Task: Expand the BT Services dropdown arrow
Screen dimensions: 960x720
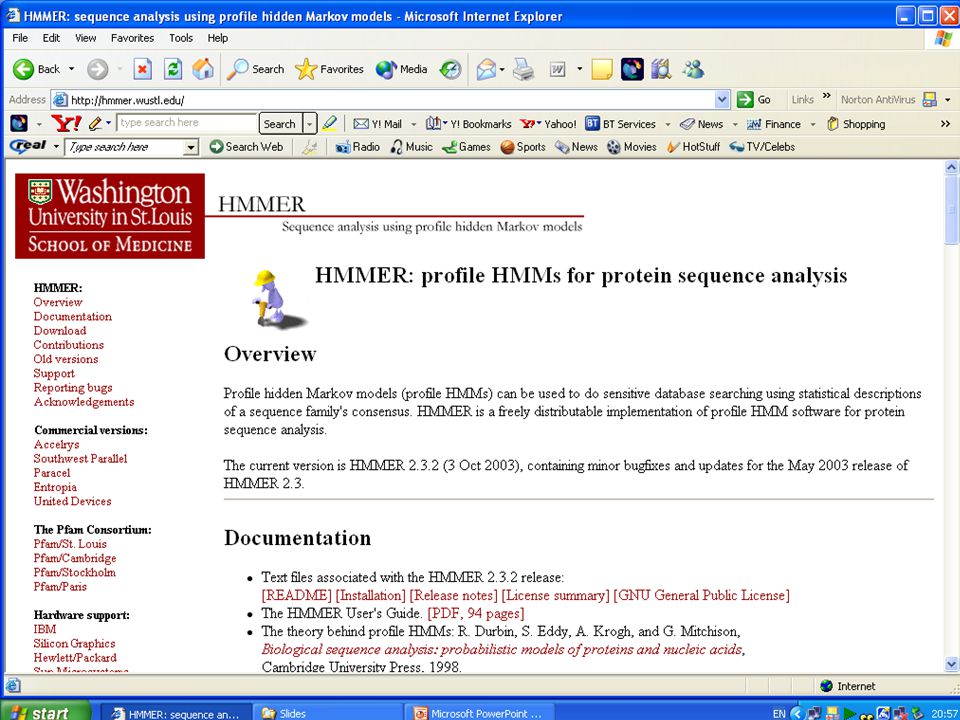Action: click(x=667, y=124)
